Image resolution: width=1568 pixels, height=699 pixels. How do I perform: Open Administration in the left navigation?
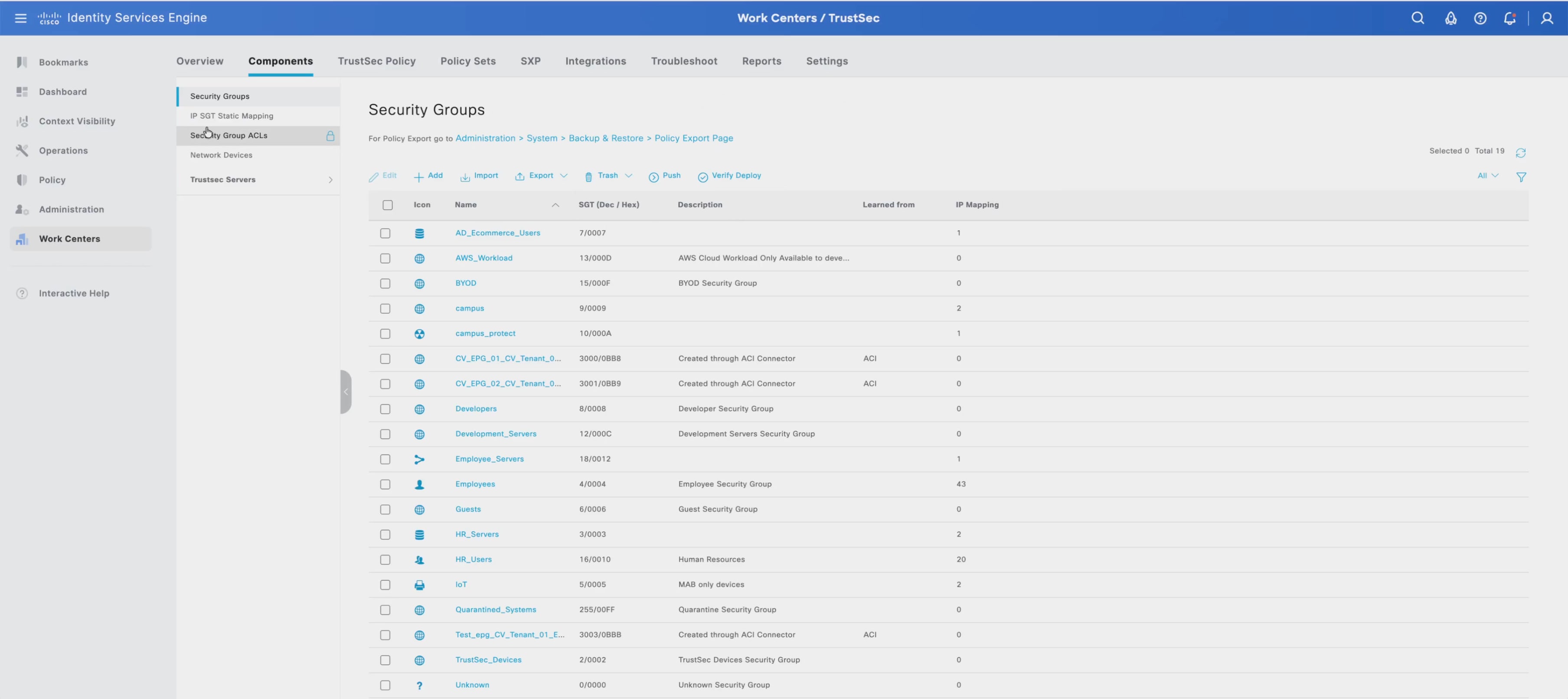[x=71, y=209]
